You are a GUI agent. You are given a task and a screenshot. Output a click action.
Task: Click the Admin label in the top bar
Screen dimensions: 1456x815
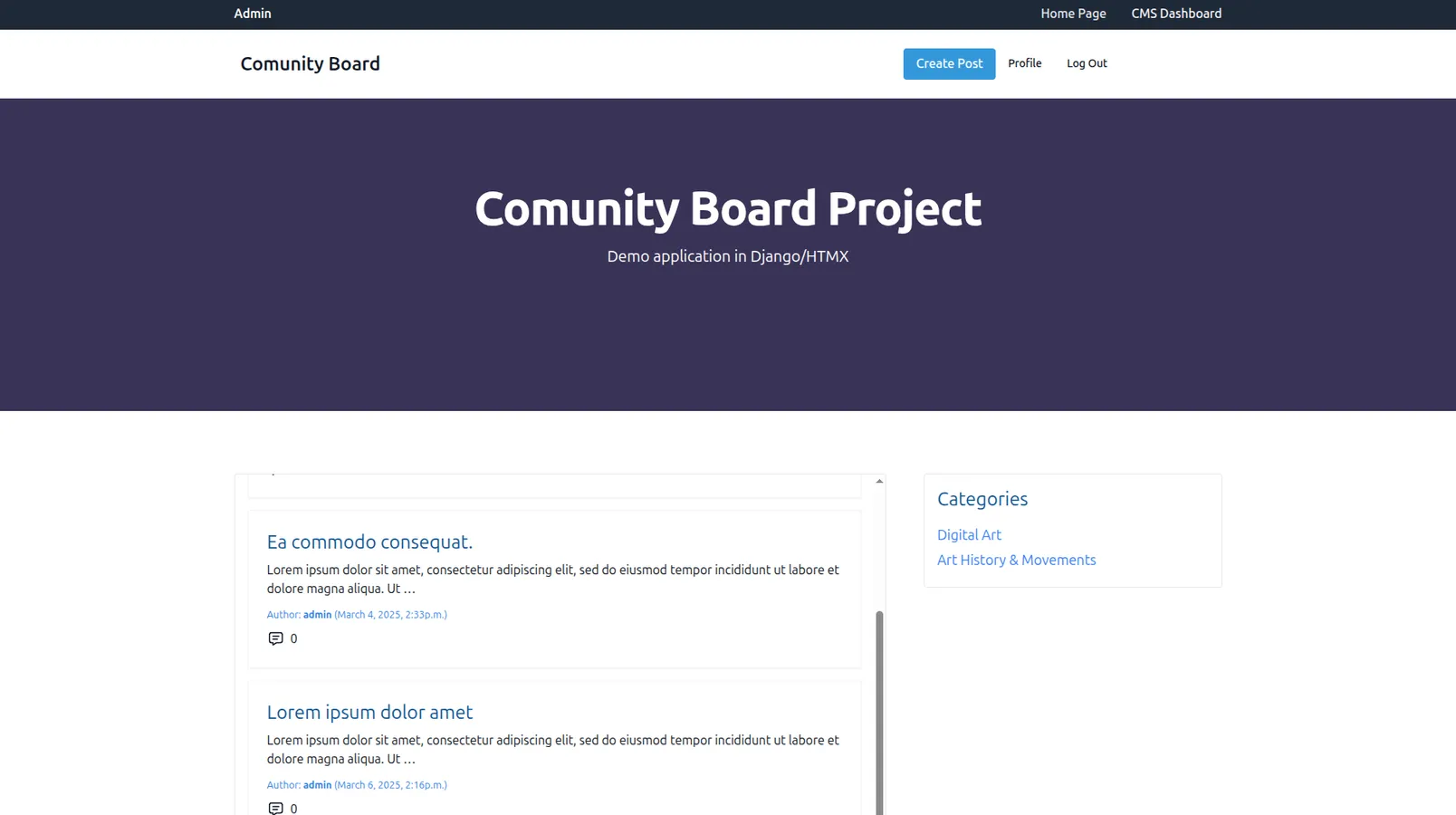tap(253, 14)
